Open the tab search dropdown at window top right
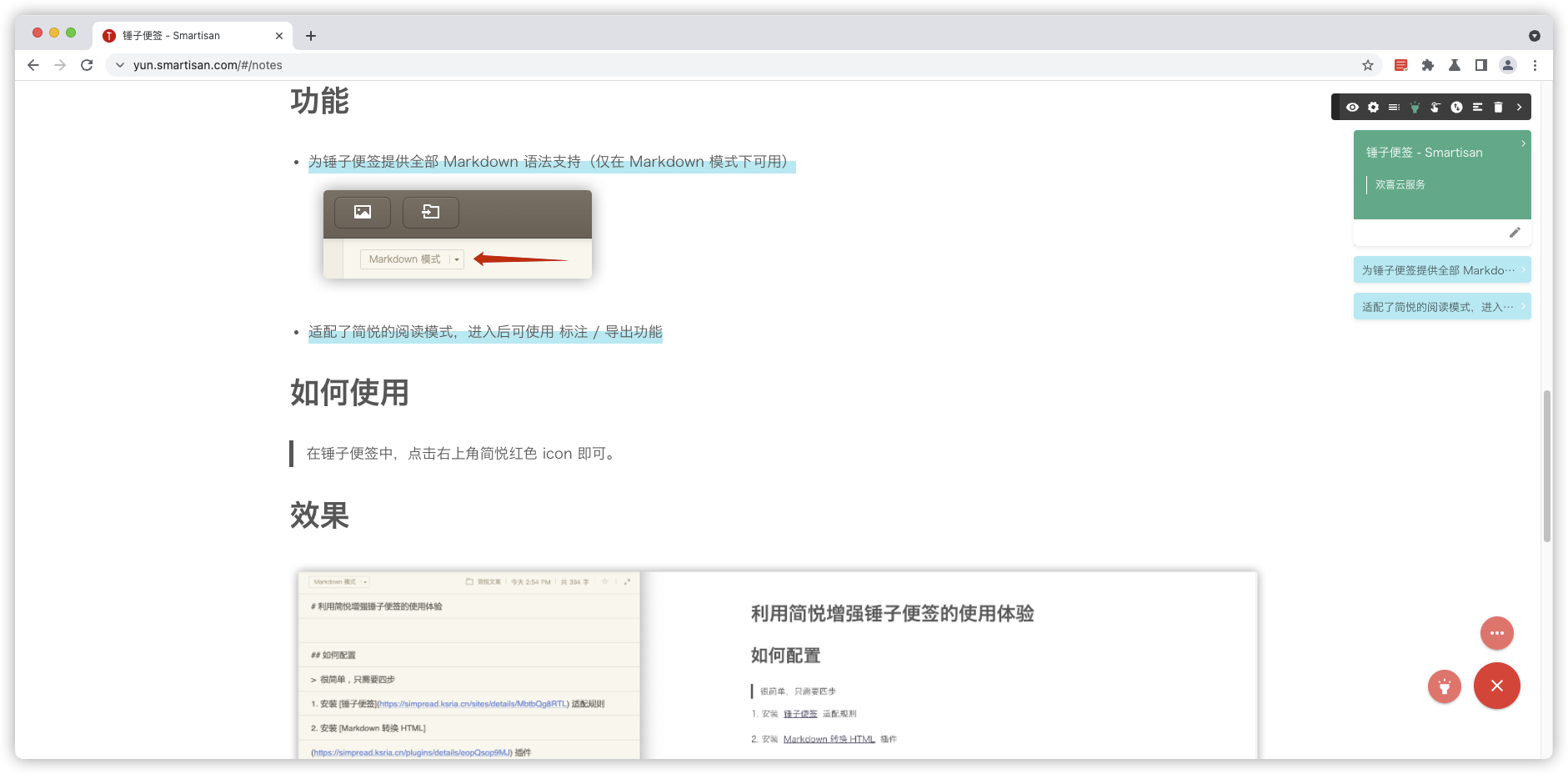The image size is (1568, 774). (x=1535, y=36)
